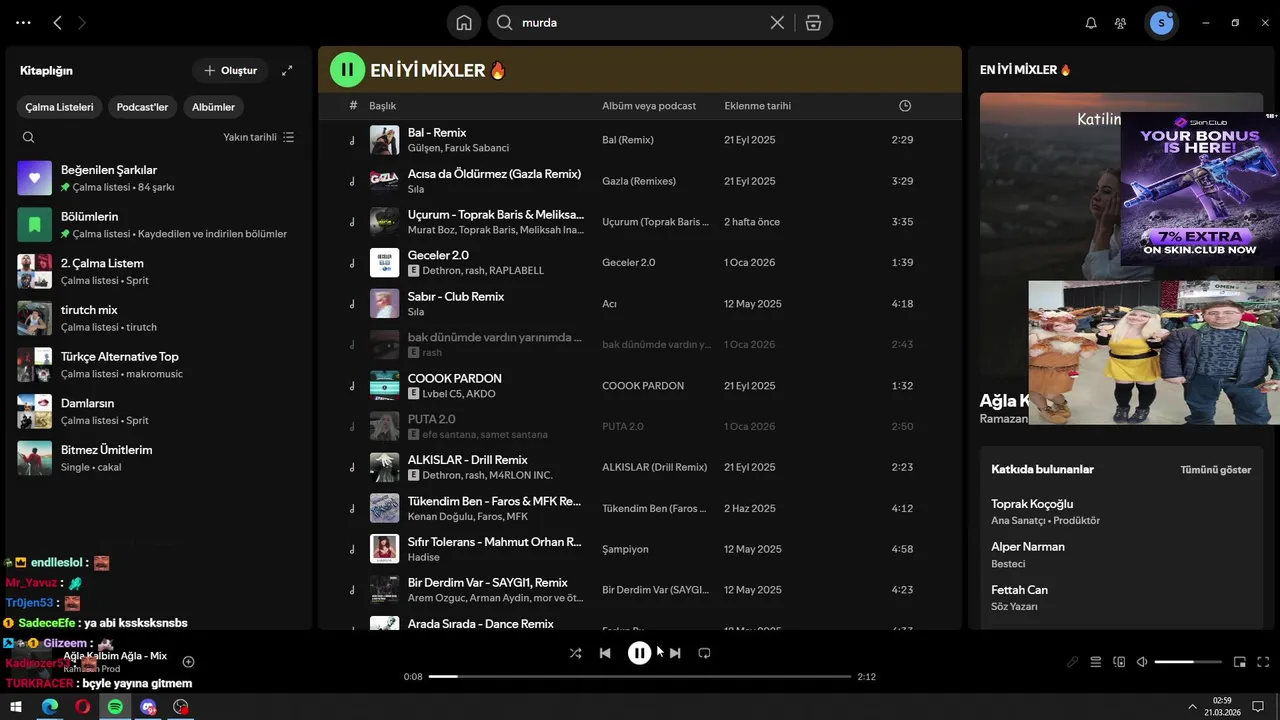
Task: Seek in the playback progress bar
Action: click(x=639, y=677)
